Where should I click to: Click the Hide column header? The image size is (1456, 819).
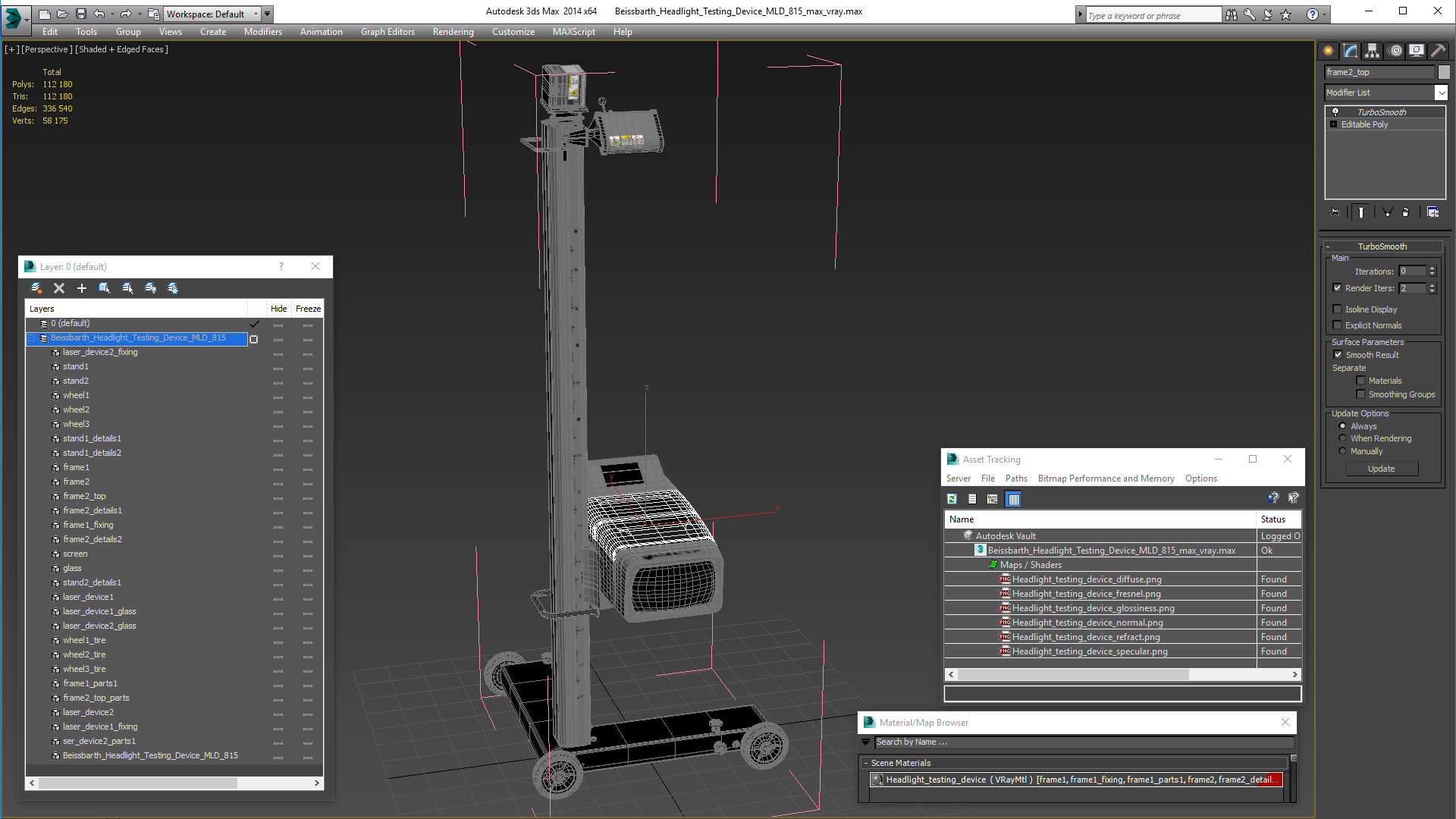coord(279,309)
